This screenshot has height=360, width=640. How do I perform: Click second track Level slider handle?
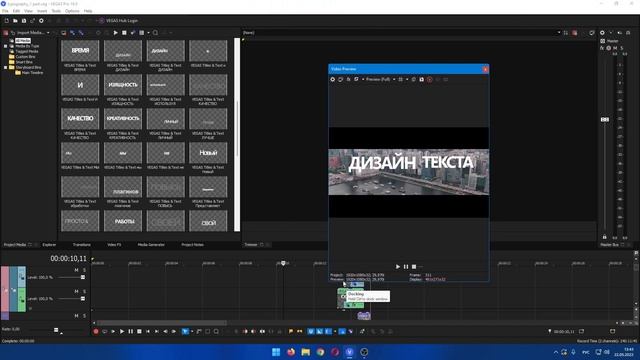(x=83, y=299)
